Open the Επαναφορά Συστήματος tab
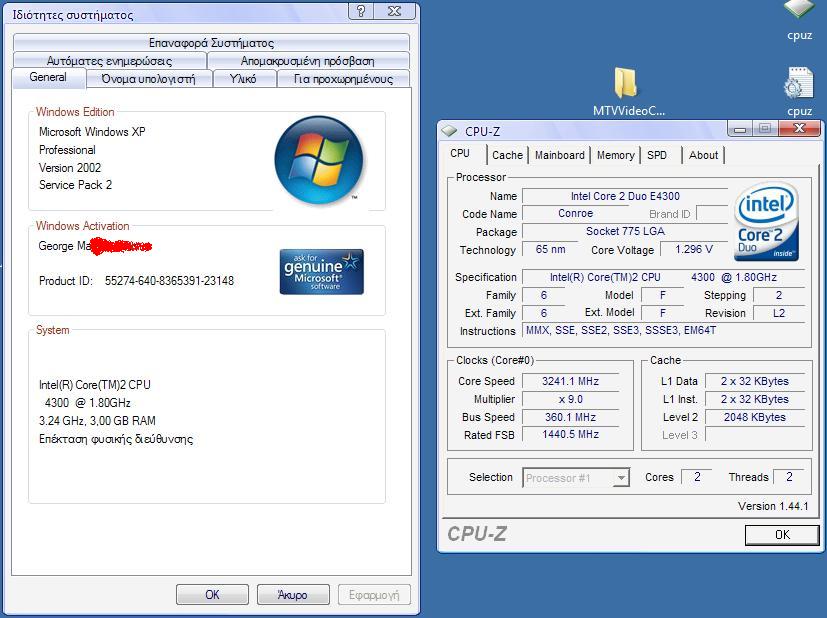 [211, 43]
